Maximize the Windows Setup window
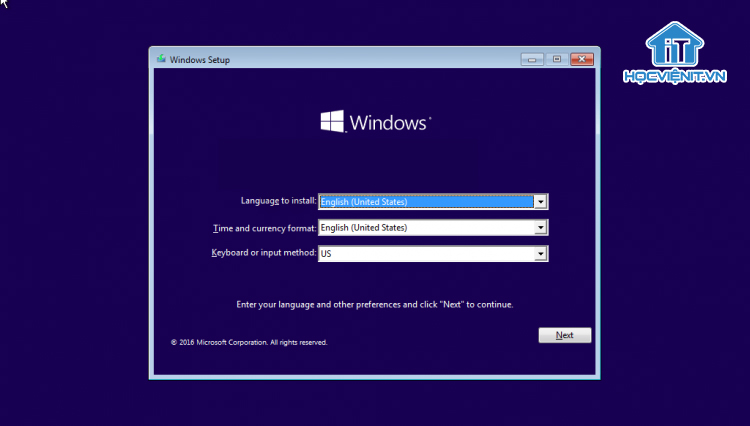750x426 pixels. point(557,59)
